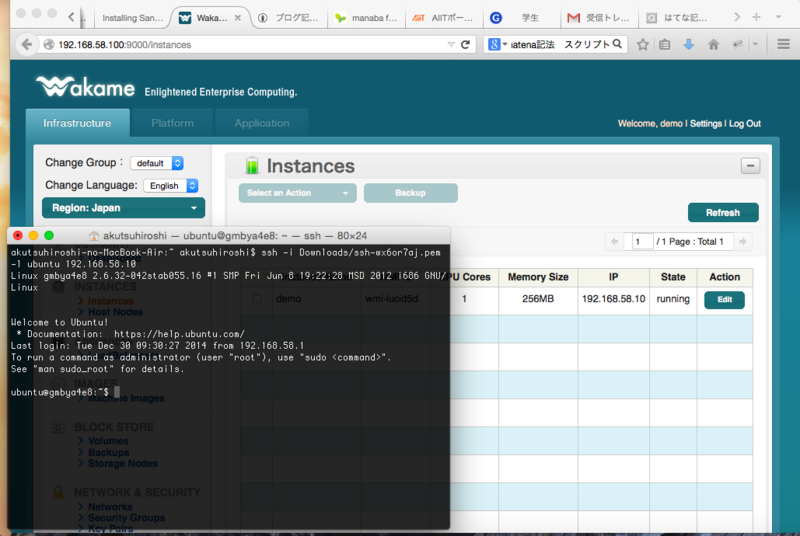Open Host Nodes link behind terminal
The width and height of the screenshot is (800, 536).
pos(115,312)
